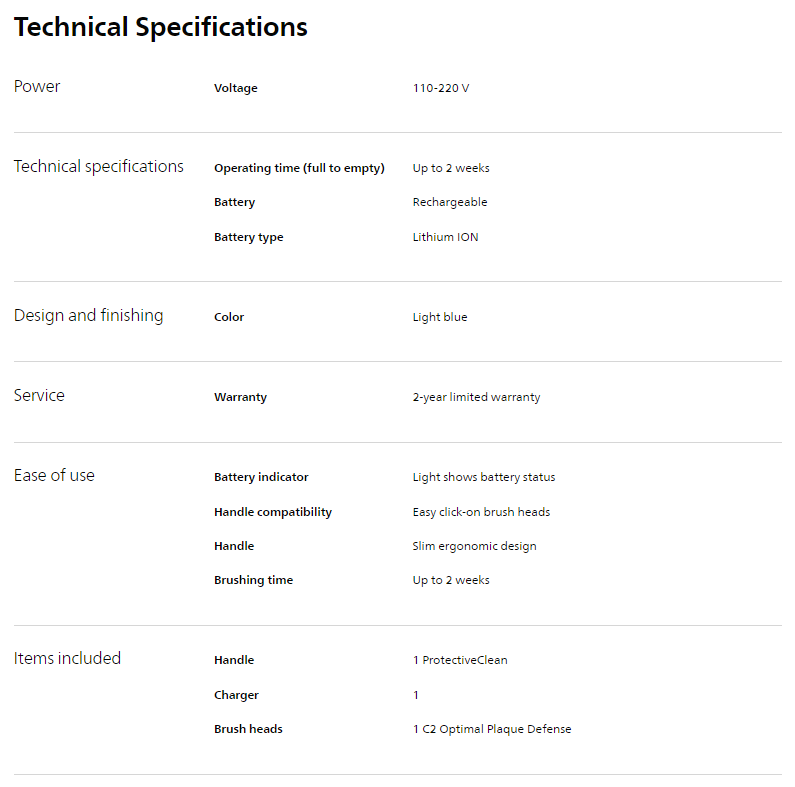
Task: Click the Items included section label
Action: (67, 658)
